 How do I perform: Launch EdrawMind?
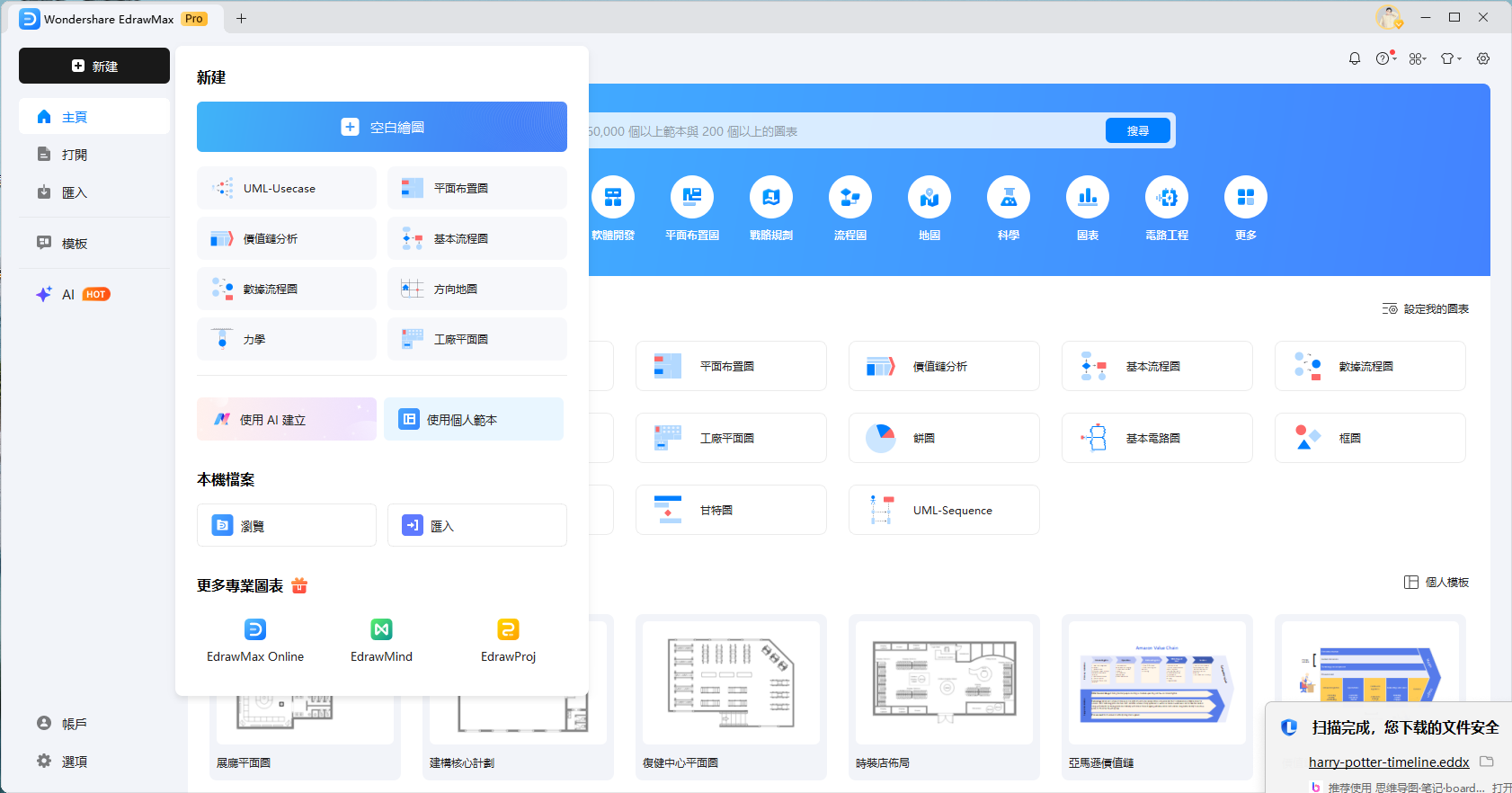pyautogui.click(x=381, y=641)
